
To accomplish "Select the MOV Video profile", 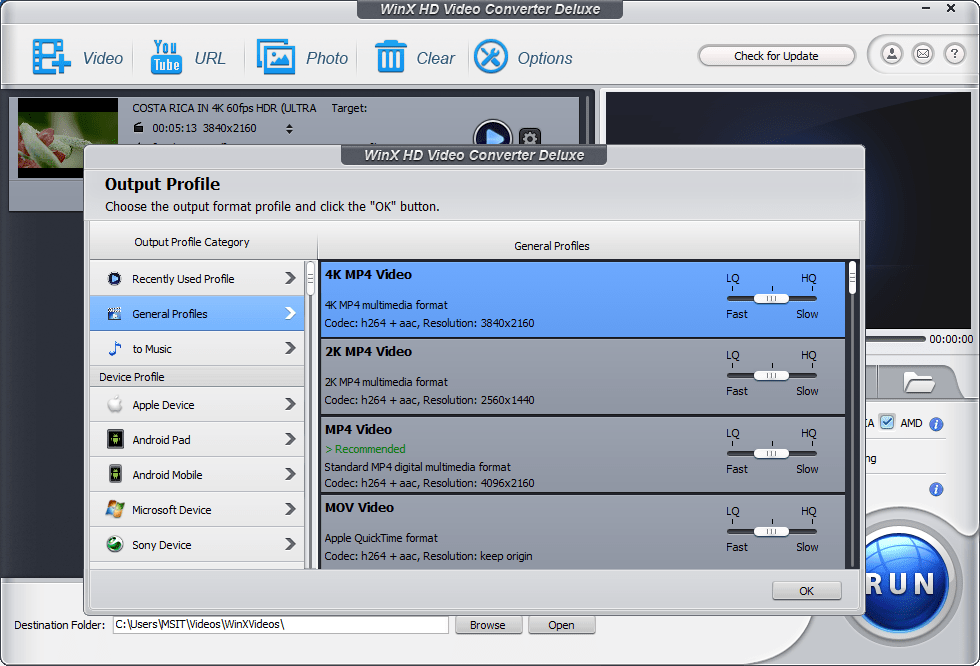I will point(520,531).
